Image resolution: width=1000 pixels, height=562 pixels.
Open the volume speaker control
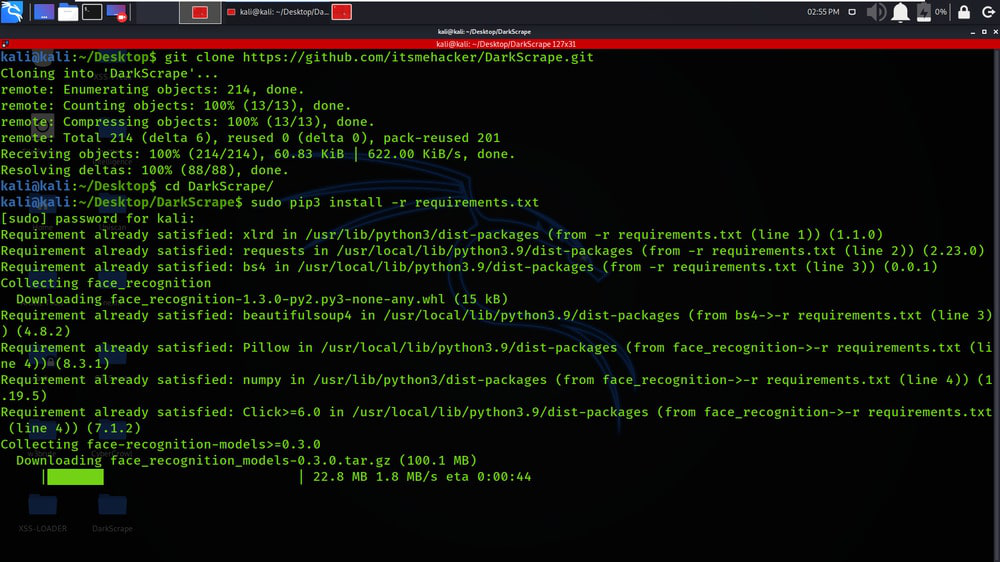tap(876, 12)
